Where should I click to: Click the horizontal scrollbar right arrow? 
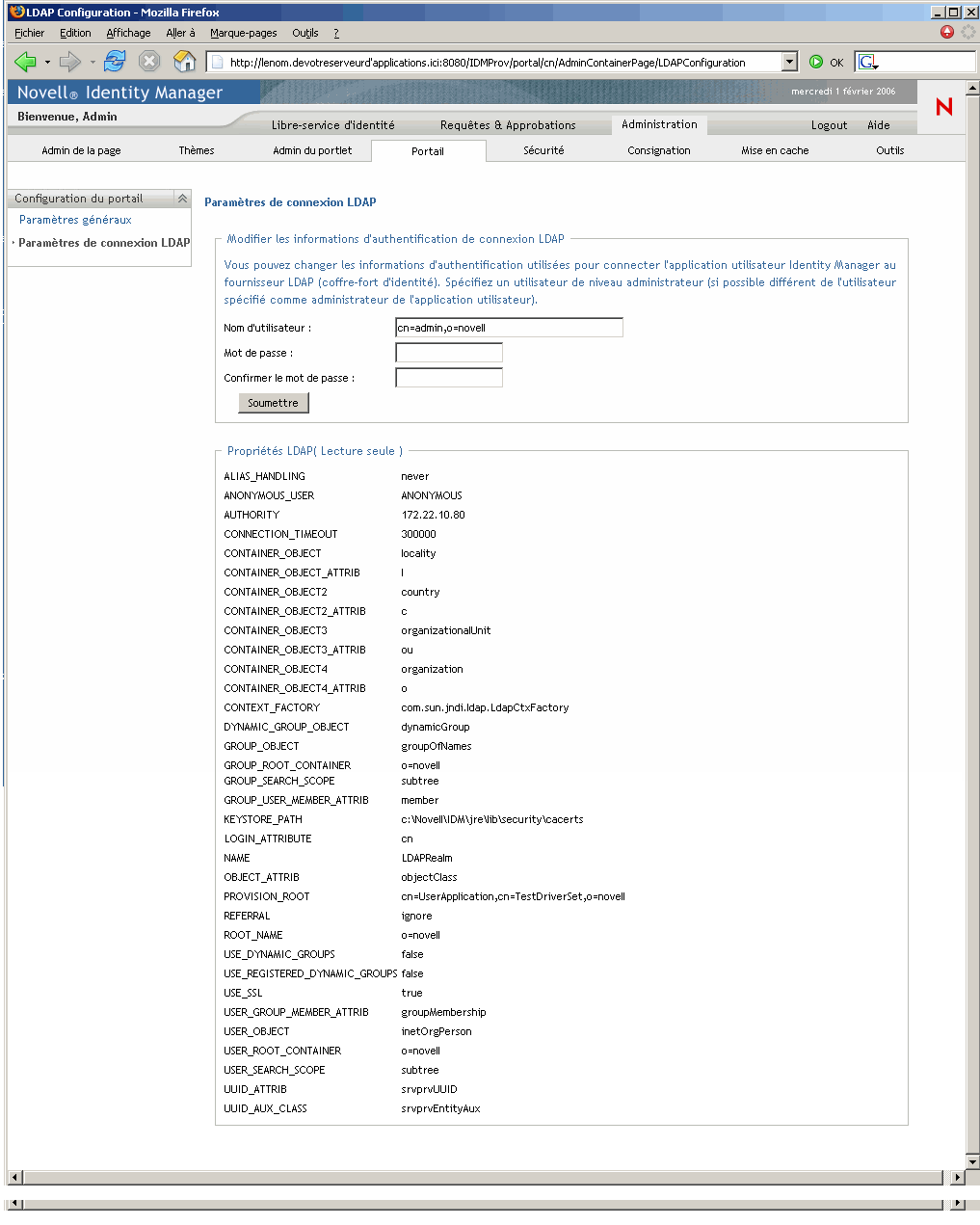(x=957, y=1177)
